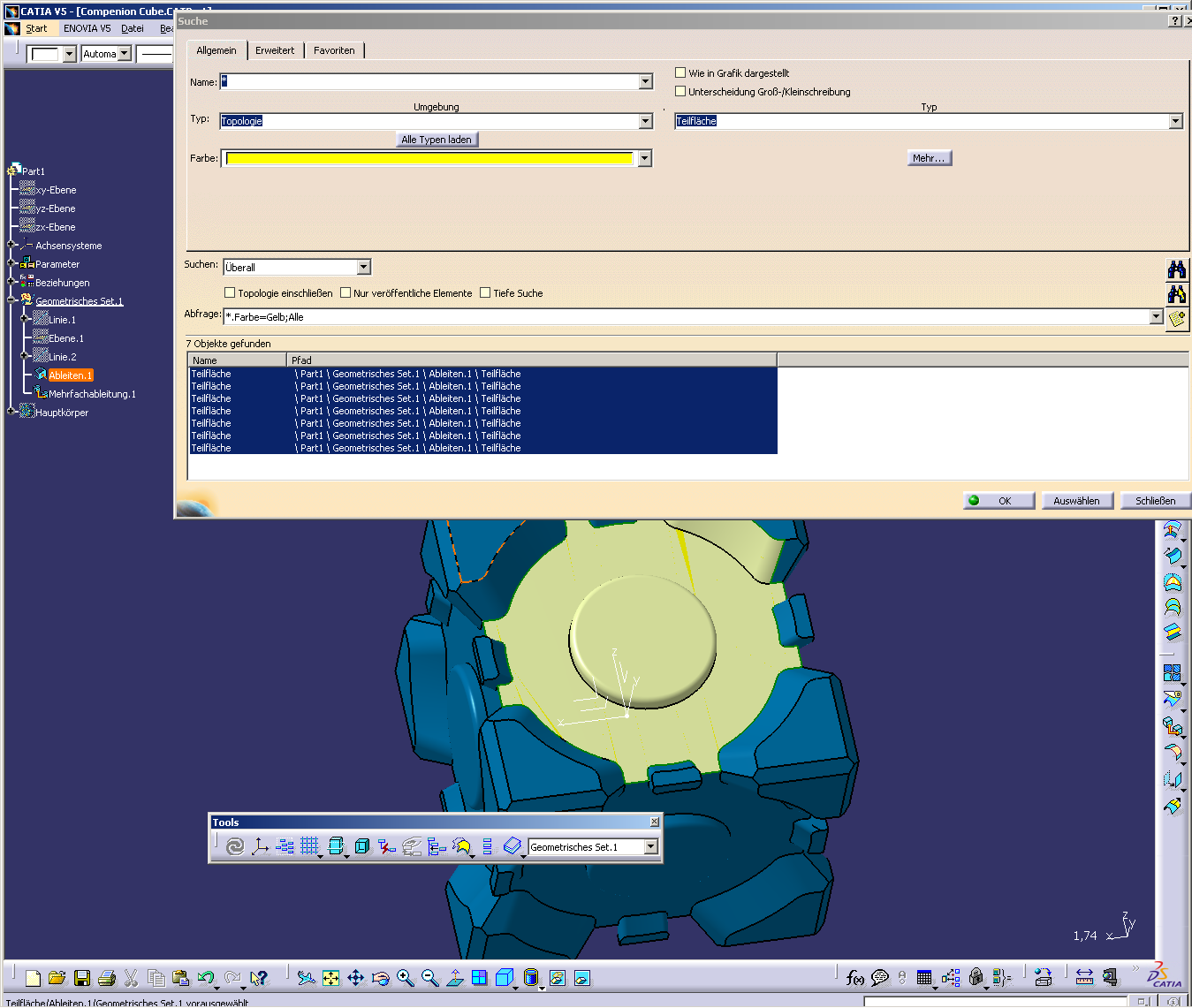Open the Start menu
The width and height of the screenshot is (1192, 1008).
pos(36,28)
